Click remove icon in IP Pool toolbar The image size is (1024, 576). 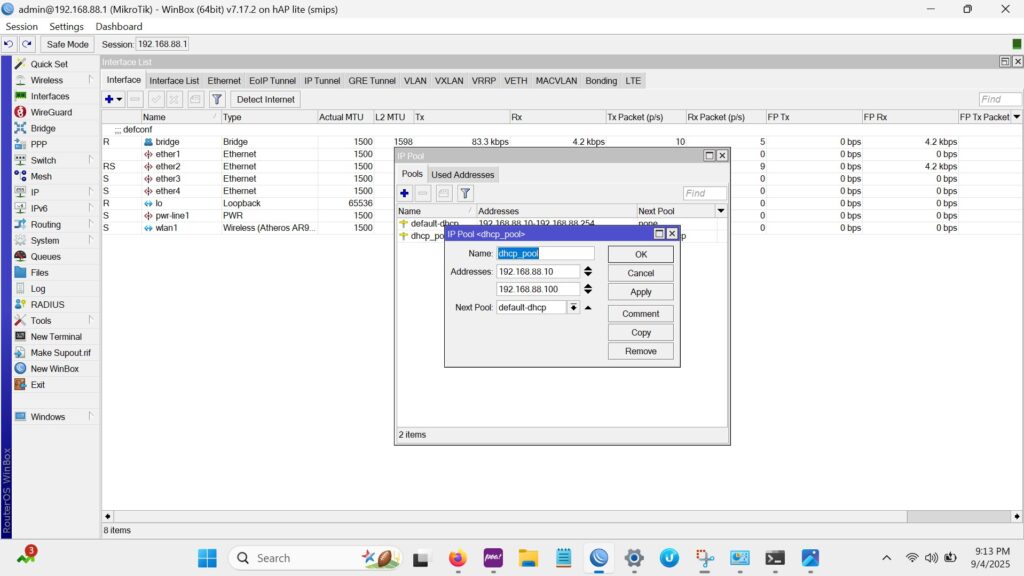coord(423,193)
